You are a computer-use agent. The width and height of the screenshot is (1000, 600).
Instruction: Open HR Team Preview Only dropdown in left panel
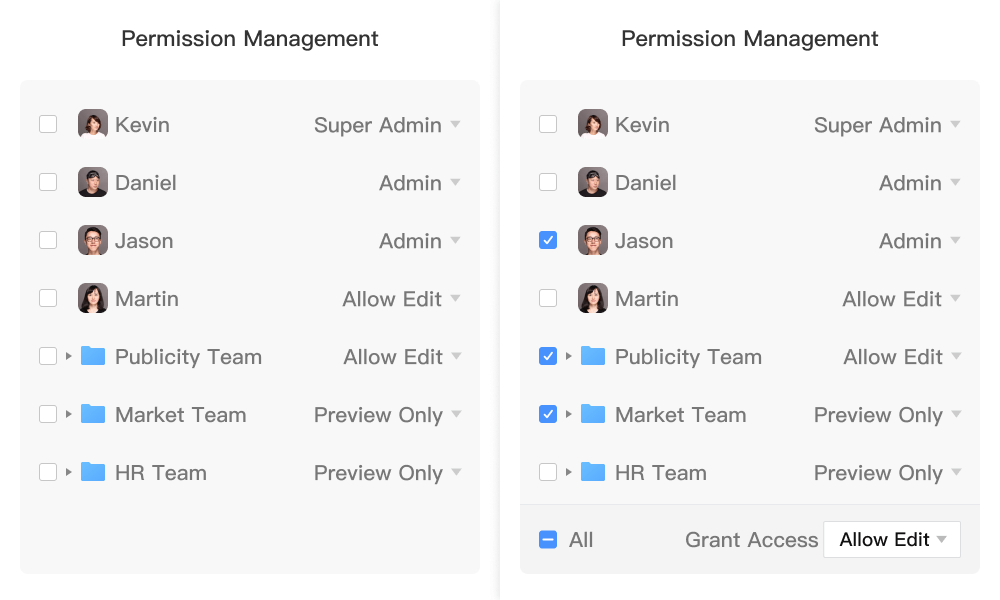tap(387, 473)
